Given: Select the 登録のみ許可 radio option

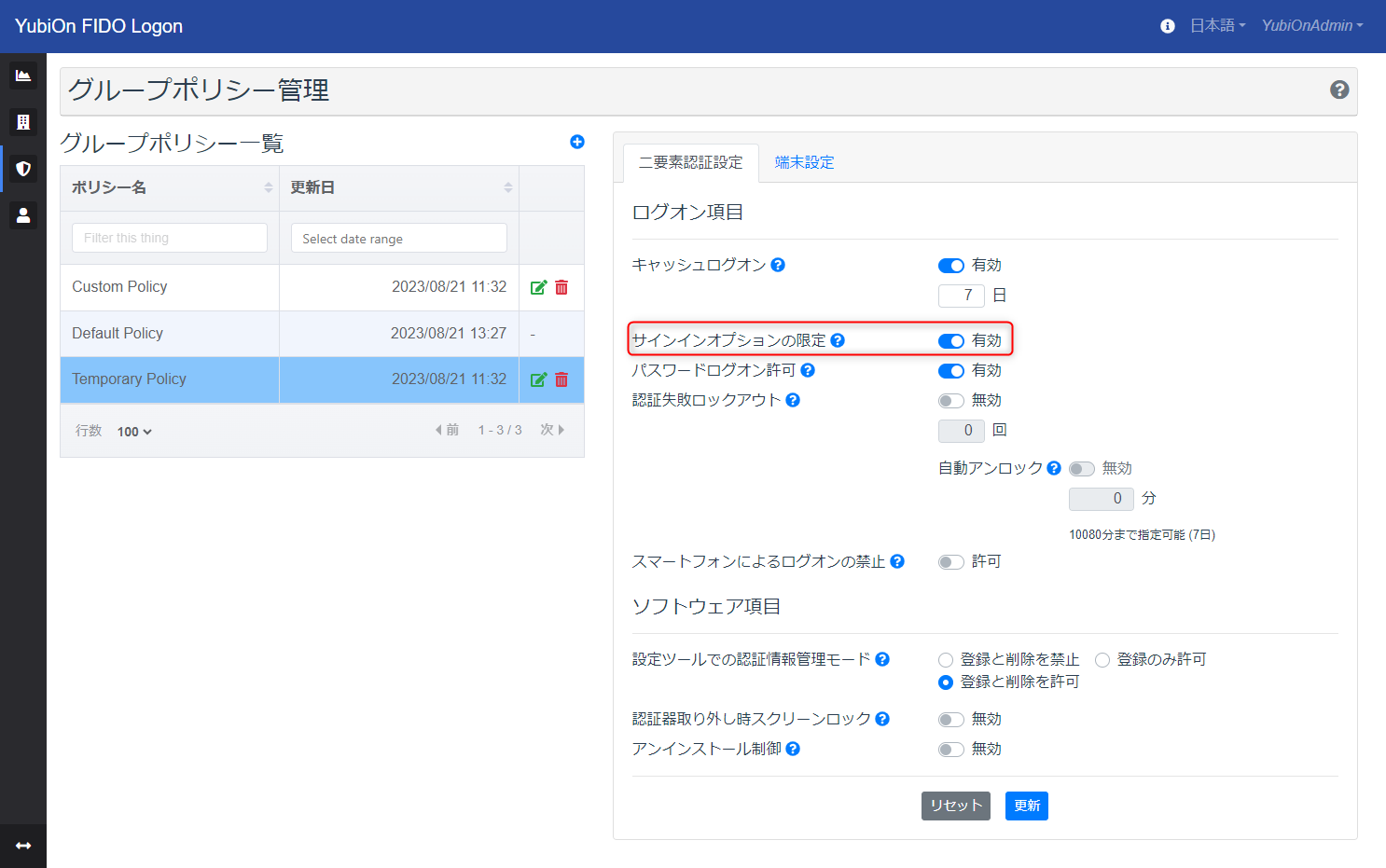Looking at the screenshot, I should coord(1102,660).
